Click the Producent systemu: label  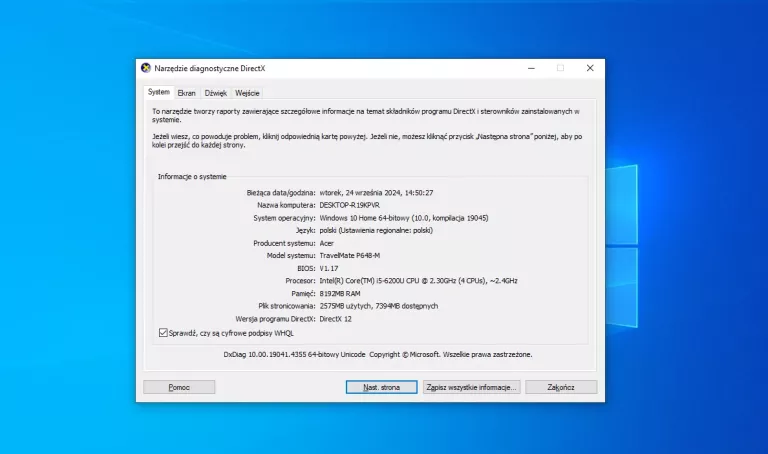click(x=284, y=243)
